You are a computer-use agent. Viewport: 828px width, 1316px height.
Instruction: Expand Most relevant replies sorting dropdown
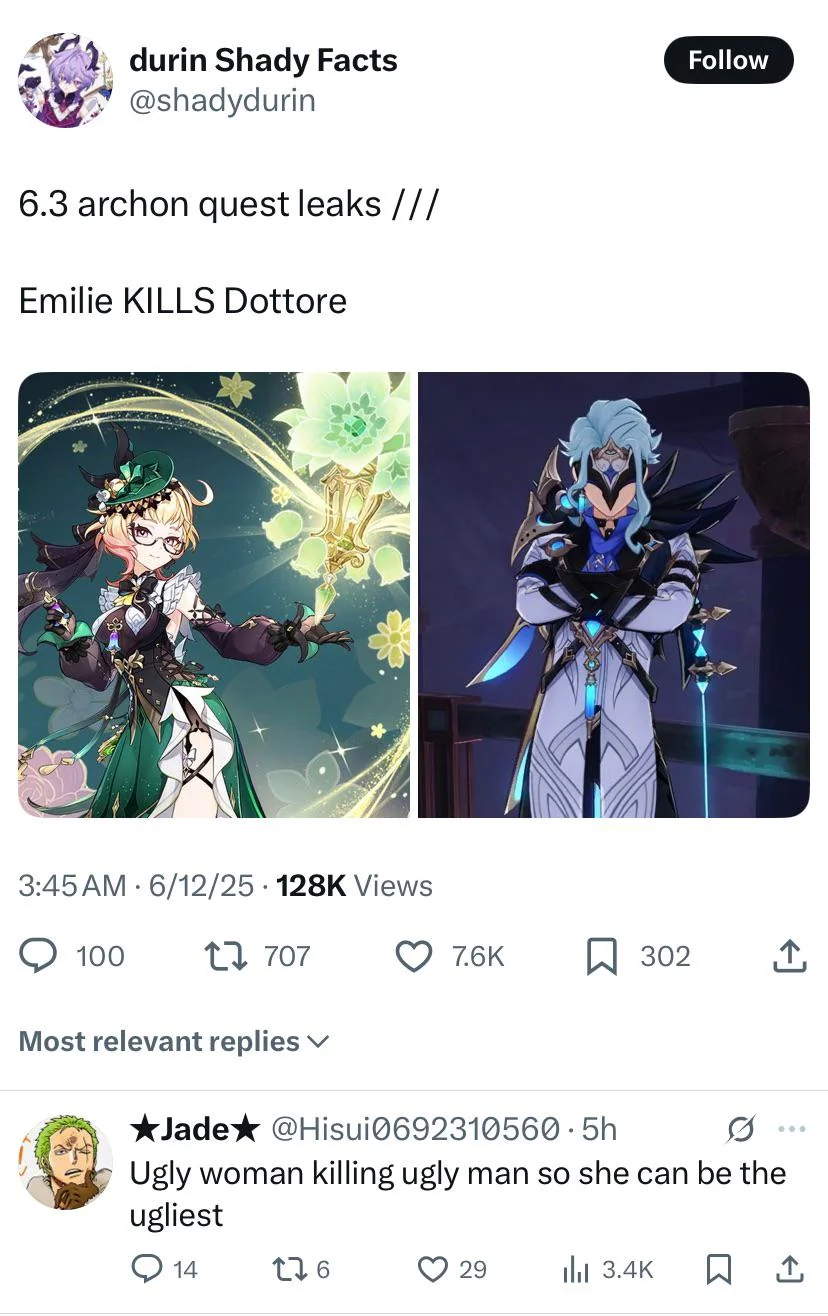(174, 1041)
